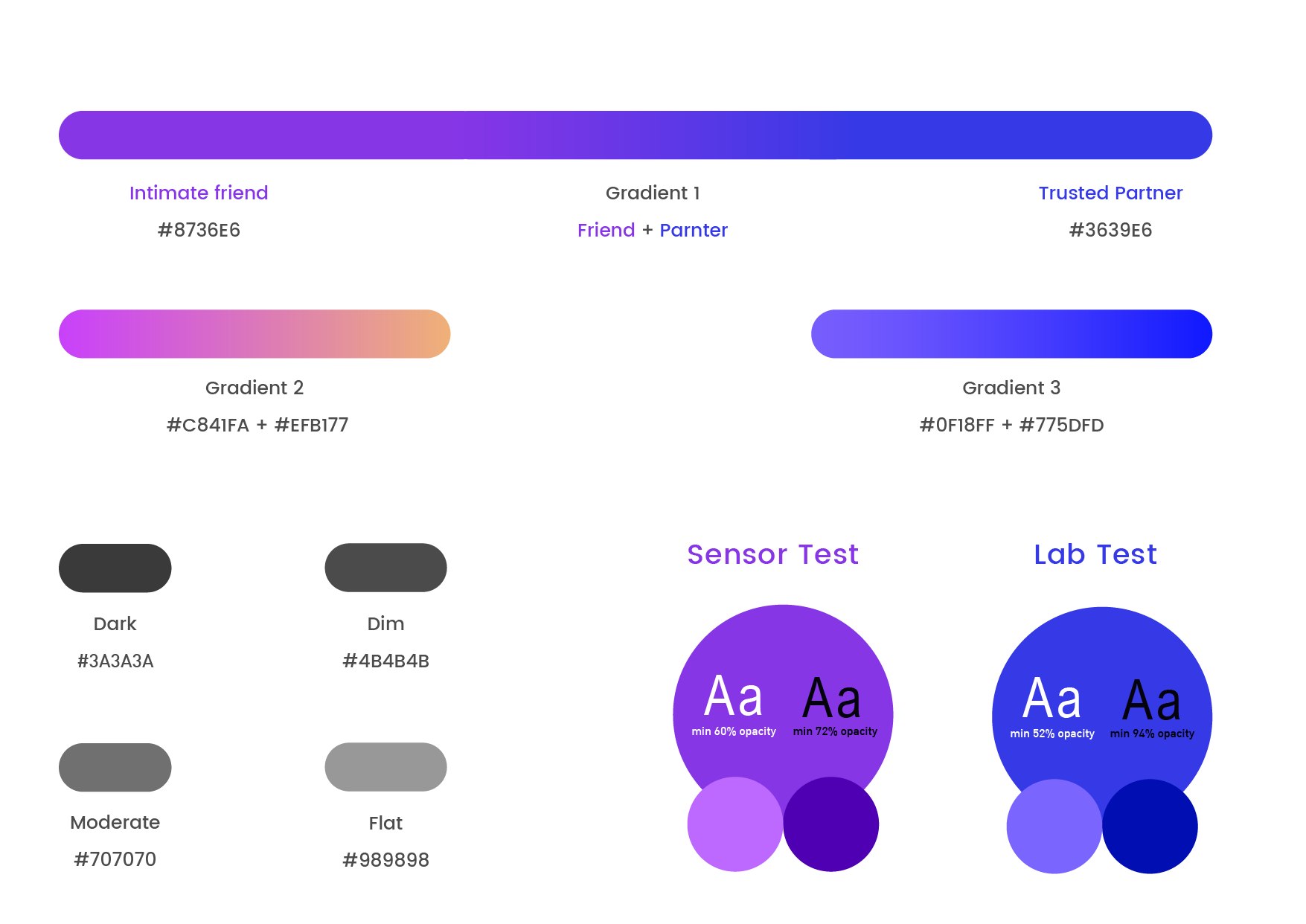The height and width of the screenshot is (924, 1306).
Task: Choose the Flat #989898 swatch
Action: (x=385, y=767)
